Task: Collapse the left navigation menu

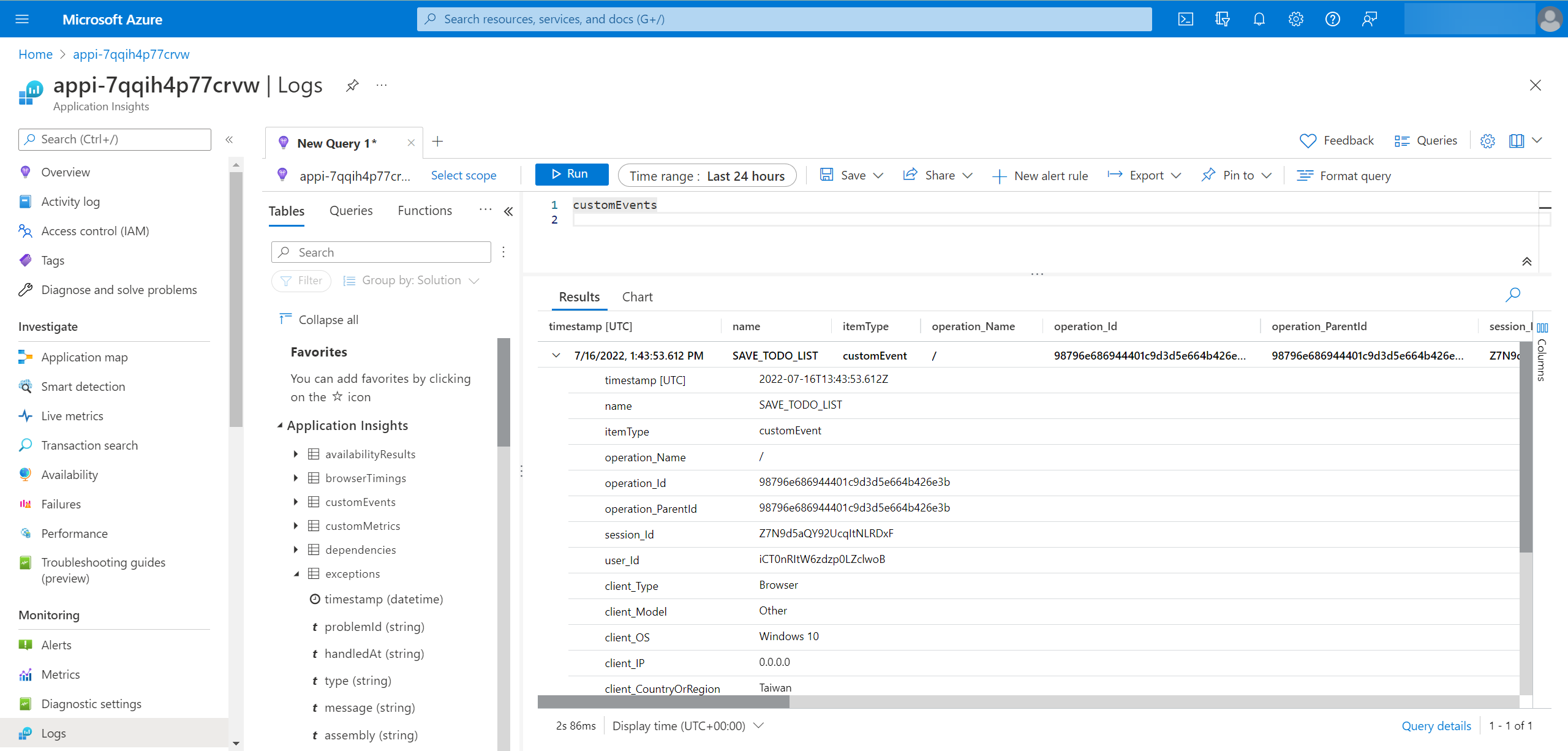Action: click(229, 140)
